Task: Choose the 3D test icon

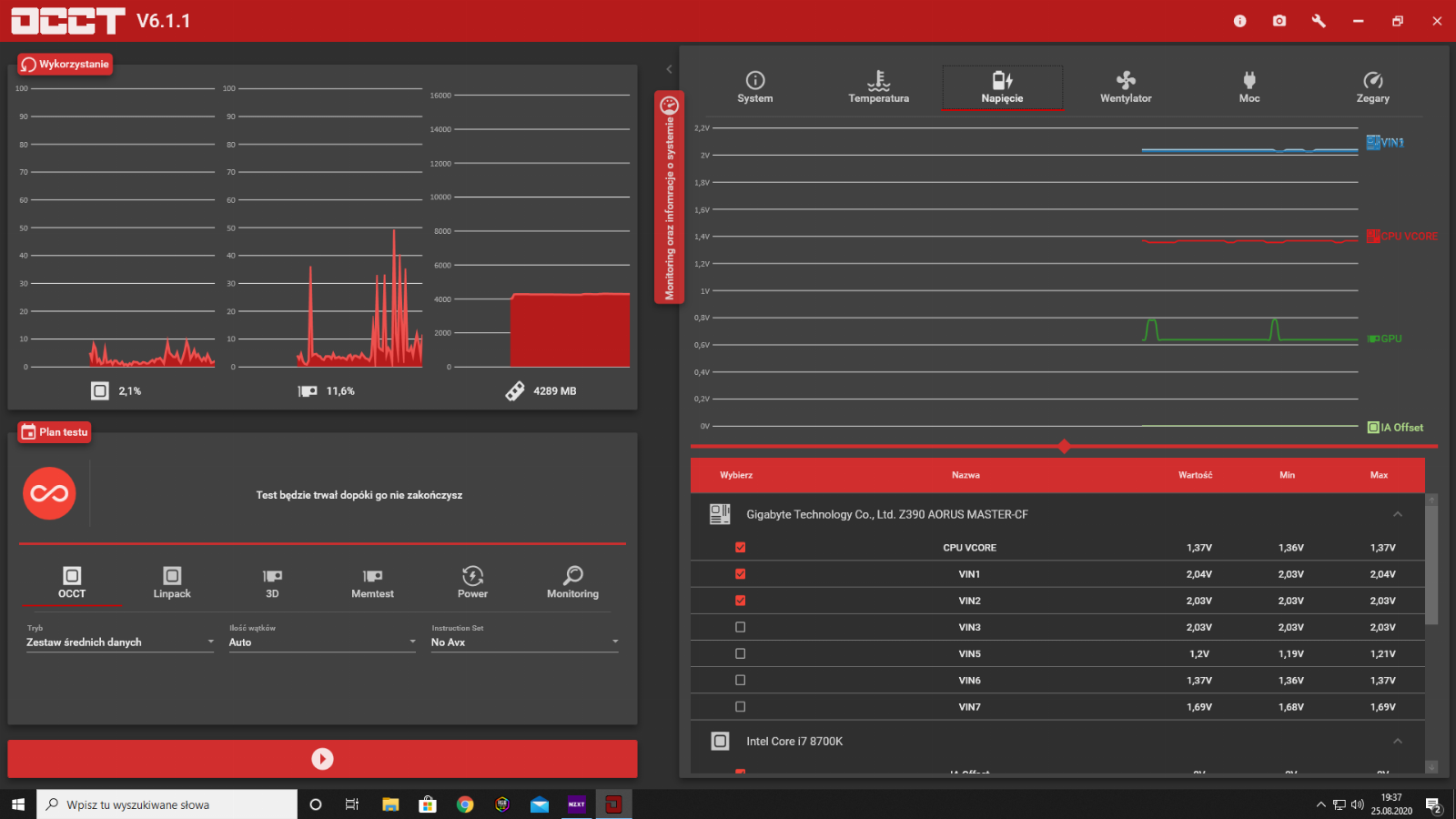Action: (x=272, y=582)
